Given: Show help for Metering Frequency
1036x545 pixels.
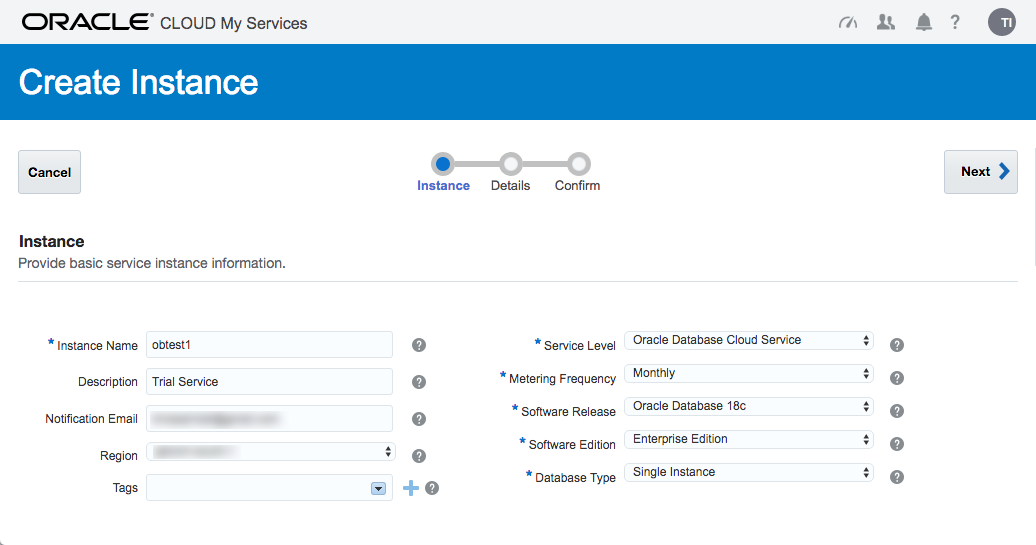Looking at the screenshot, I should [x=897, y=378].
